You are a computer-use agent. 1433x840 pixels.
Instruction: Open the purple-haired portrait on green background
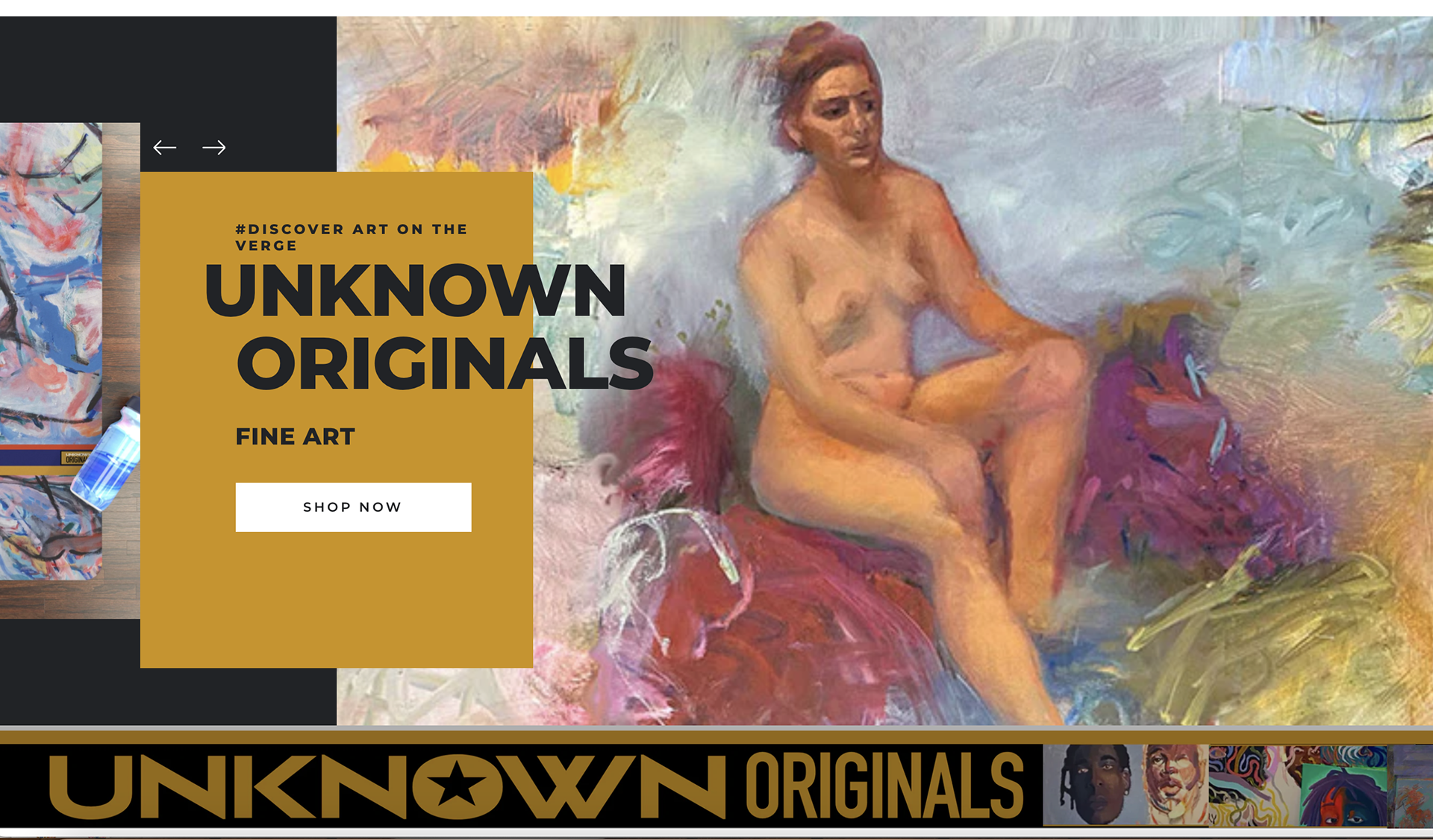[1343, 797]
